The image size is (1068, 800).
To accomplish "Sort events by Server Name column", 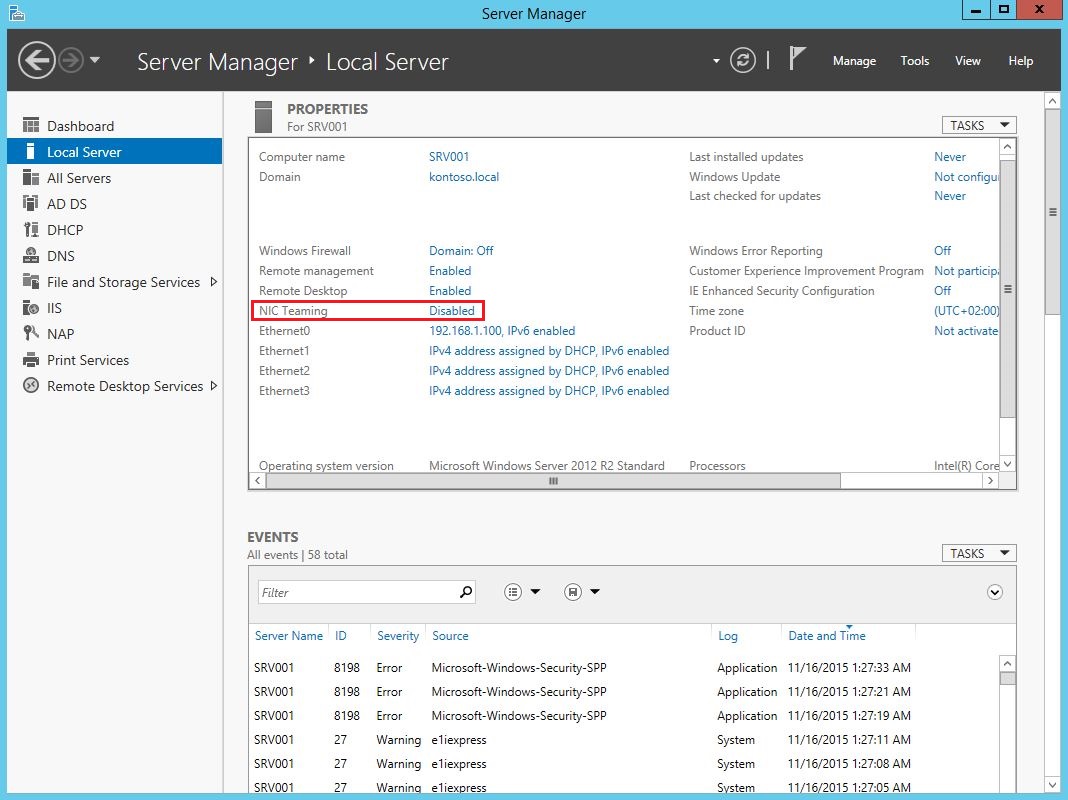I will tap(289, 635).
